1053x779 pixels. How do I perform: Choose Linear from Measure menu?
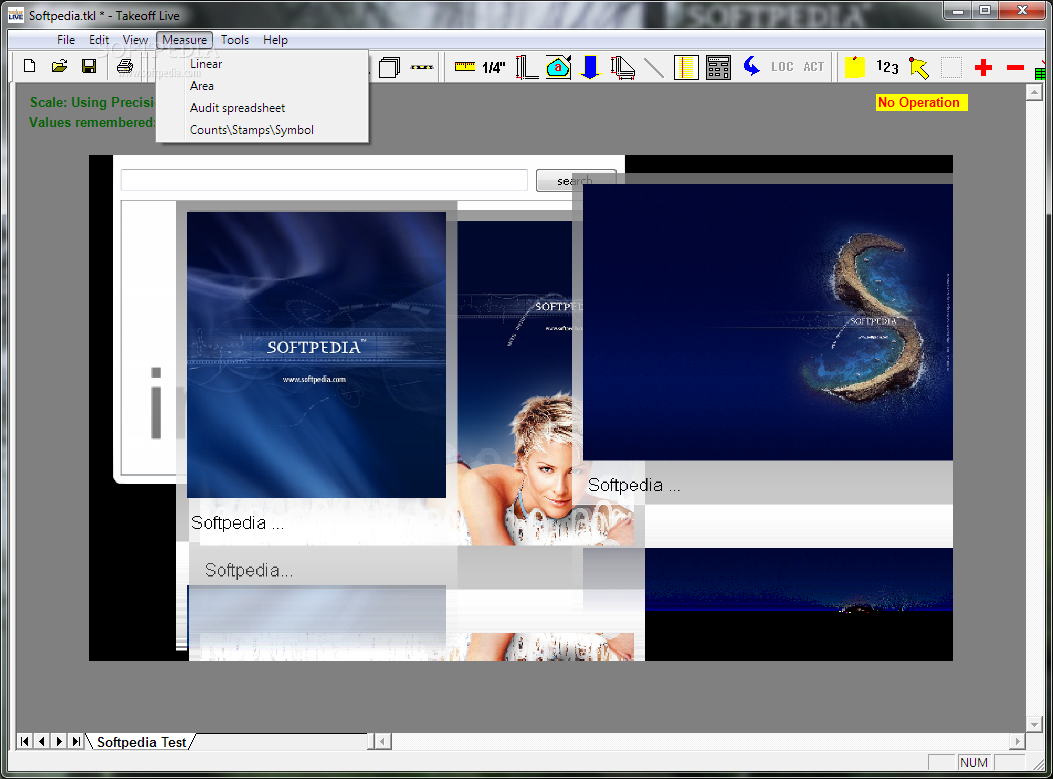tap(263, 64)
